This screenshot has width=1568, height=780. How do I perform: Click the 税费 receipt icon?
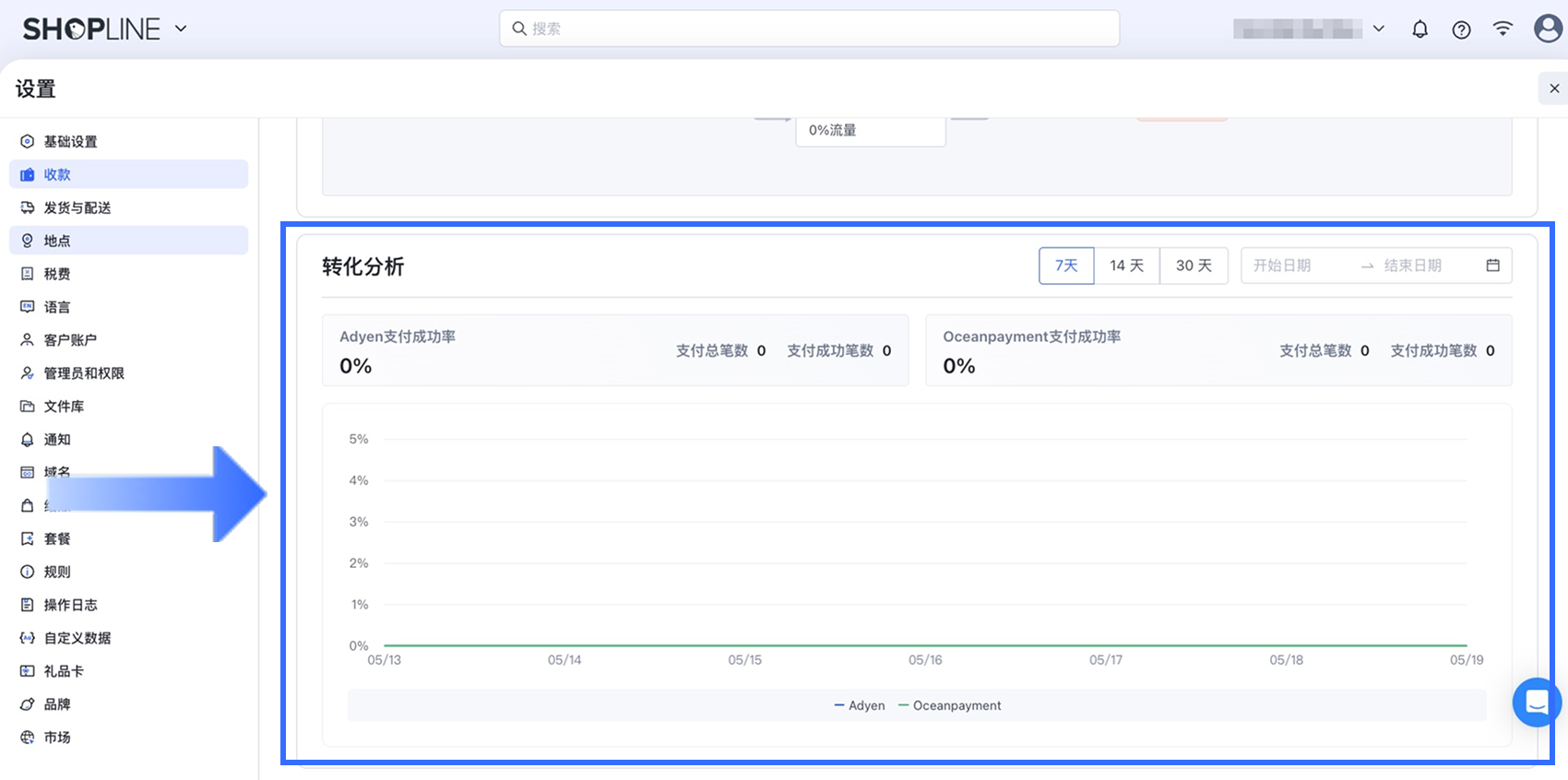[x=28, y=274]
